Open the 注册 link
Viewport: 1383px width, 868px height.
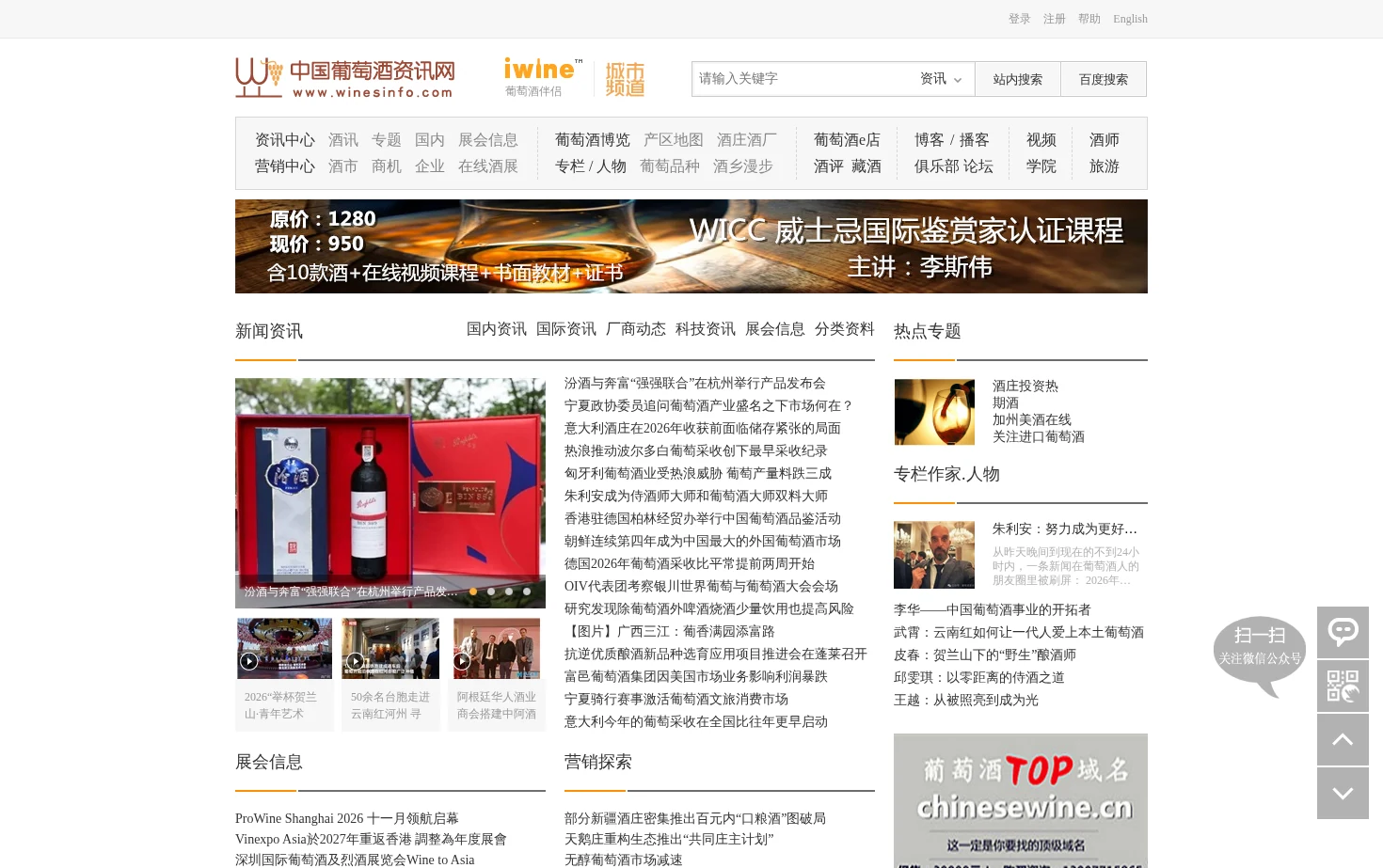(1055, 19)
